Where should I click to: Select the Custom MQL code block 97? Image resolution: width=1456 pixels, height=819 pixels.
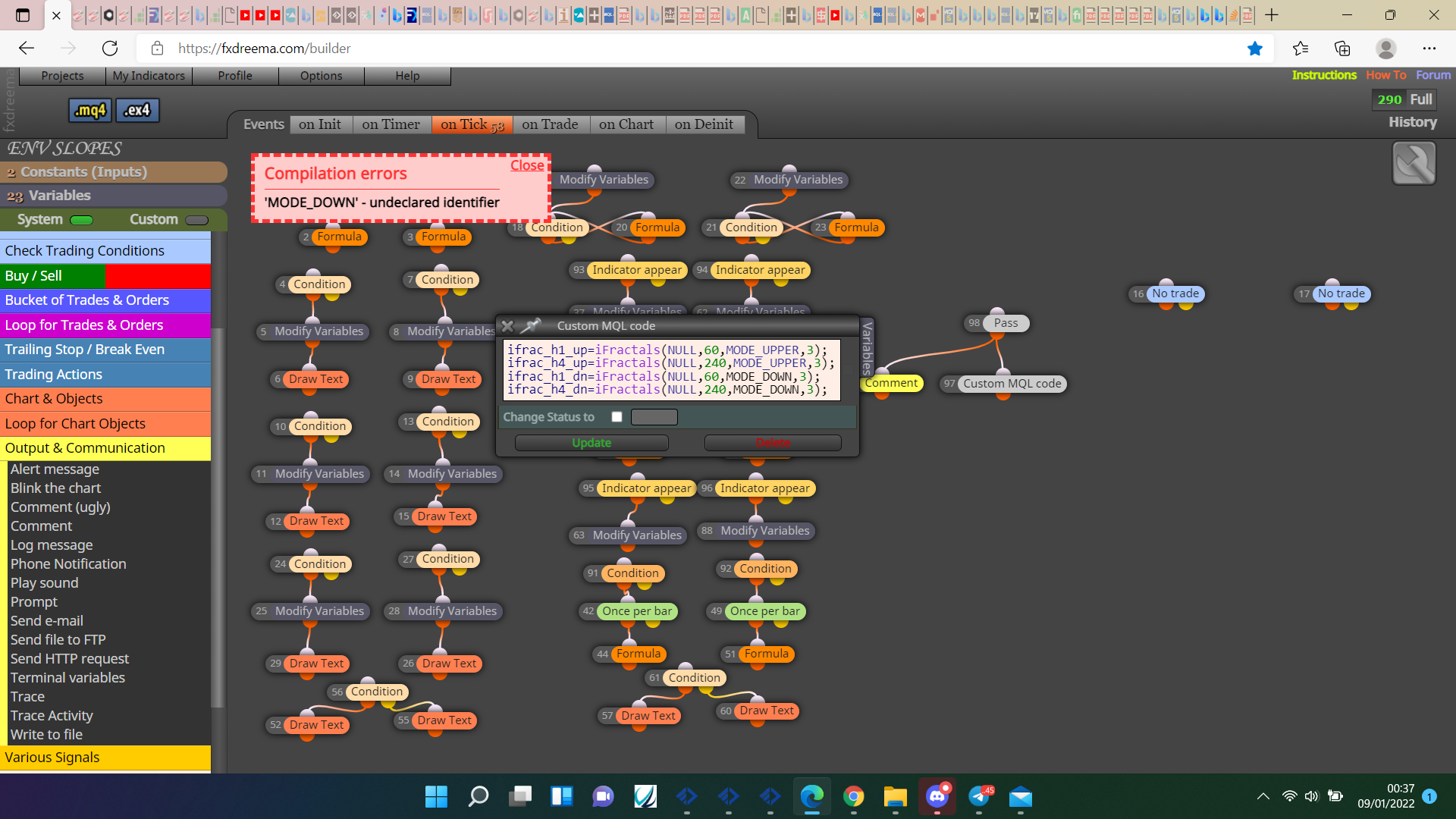[1012, 384]
